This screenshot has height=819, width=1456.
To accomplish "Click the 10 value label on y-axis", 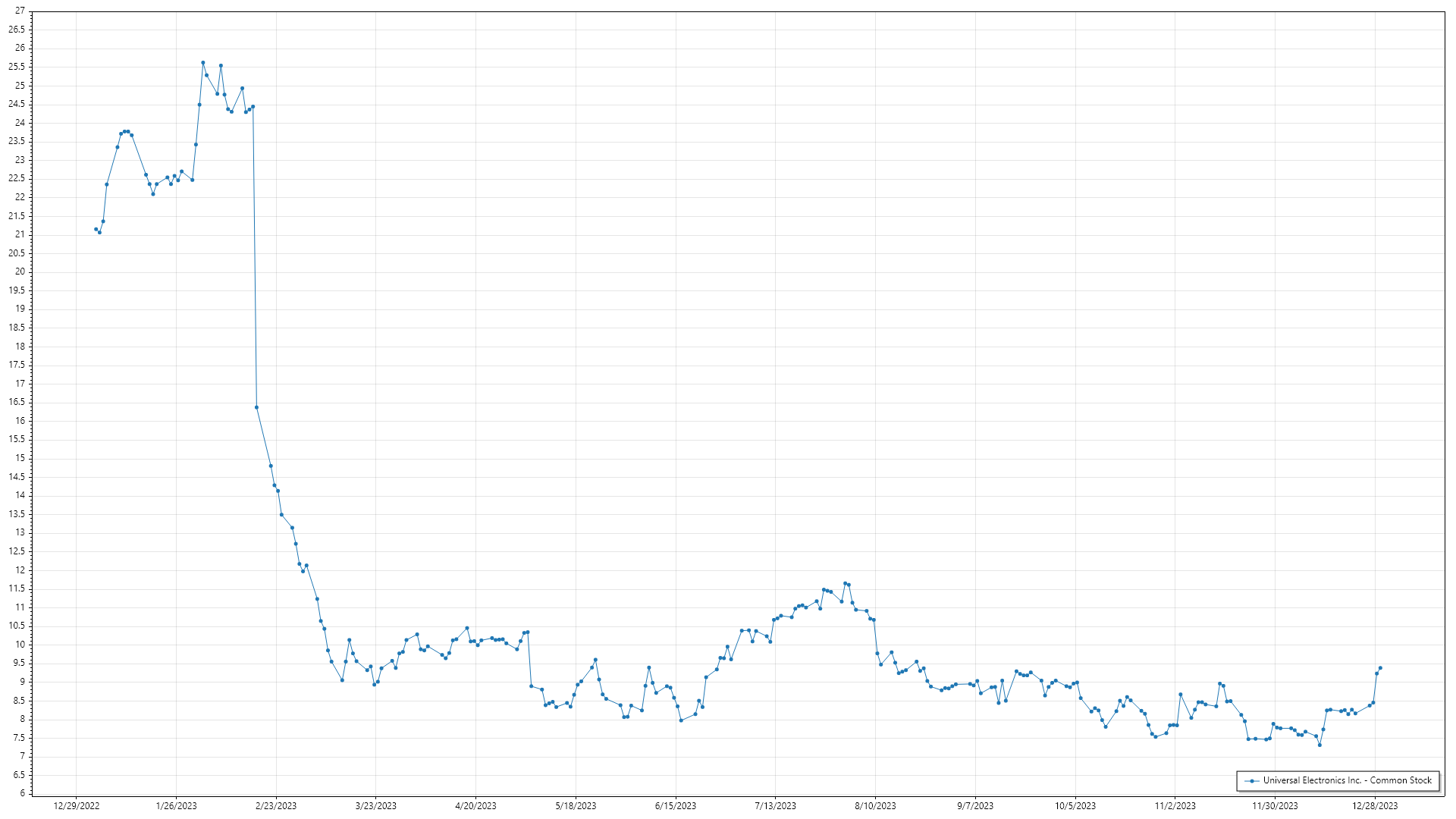I will (20, 645).
